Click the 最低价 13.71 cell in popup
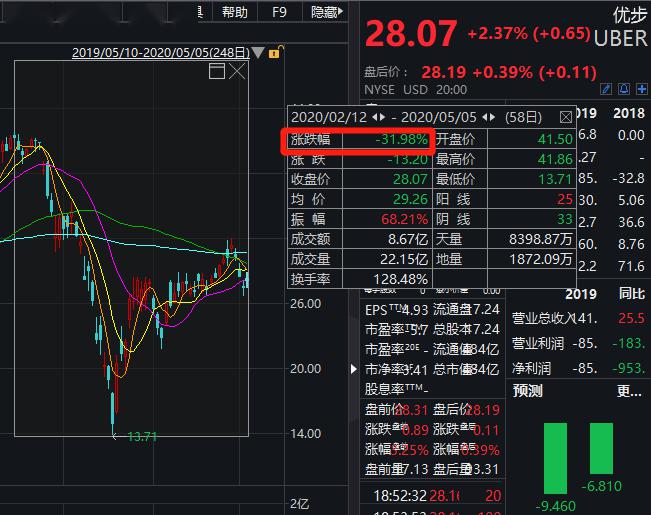The height and width of the screenshot is (515, 651). click(x=504, y=179)
